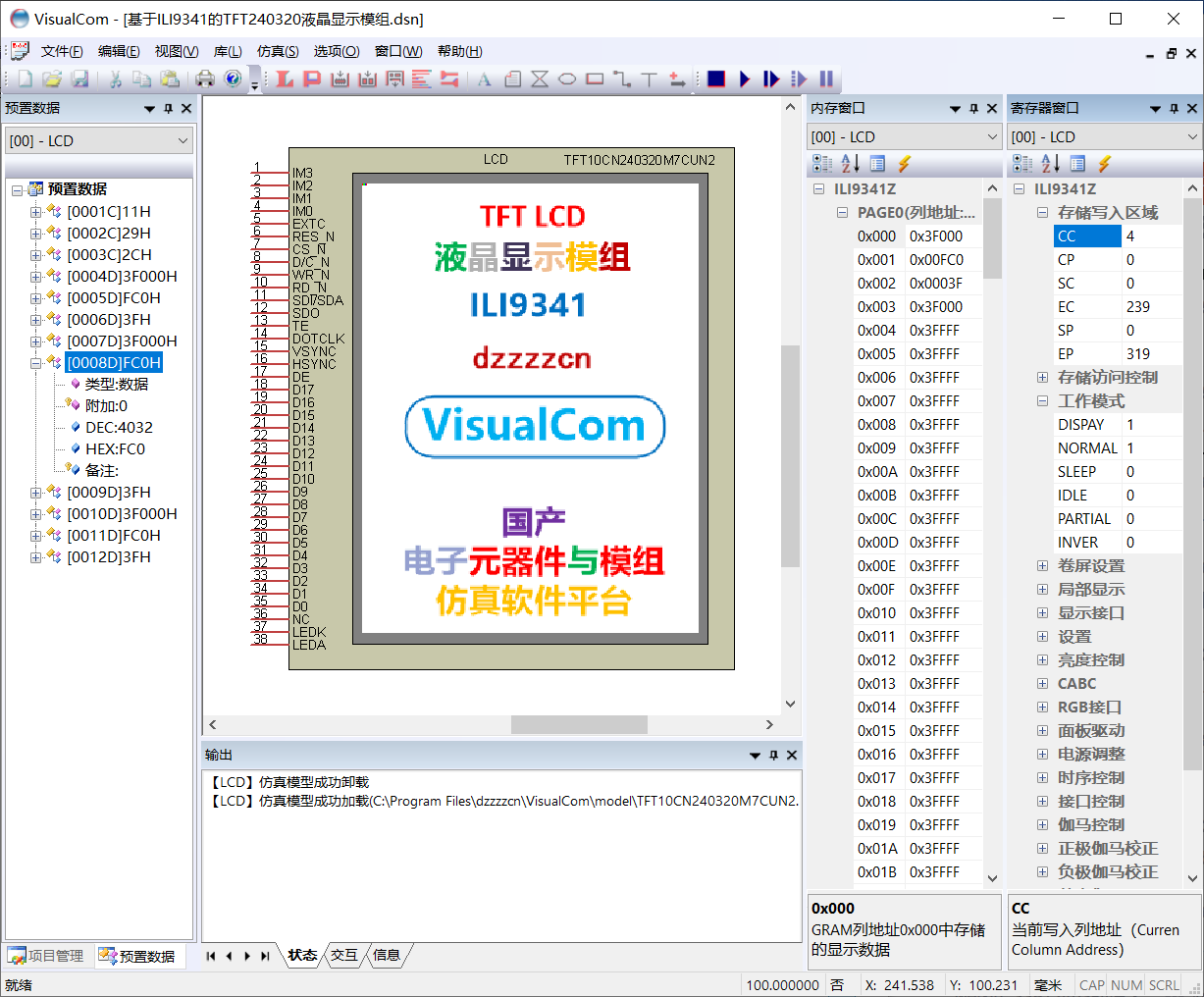The height and width of the screenshot is (997, 1204).
Task: Click the horizontal scrollbar thumb of the design canvas
Action: (579, 724)
